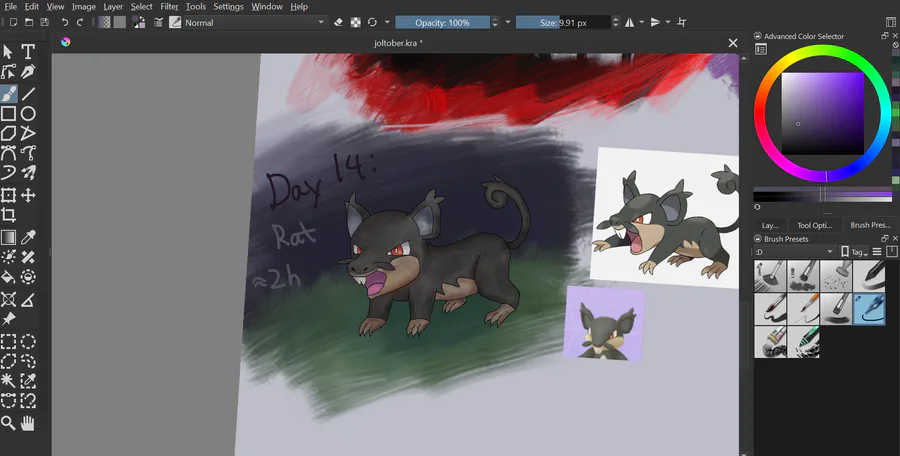Screen dimensions: 900x456
Task: Open dropdown arrow right of Opacity slider
Action: (507, 22)
